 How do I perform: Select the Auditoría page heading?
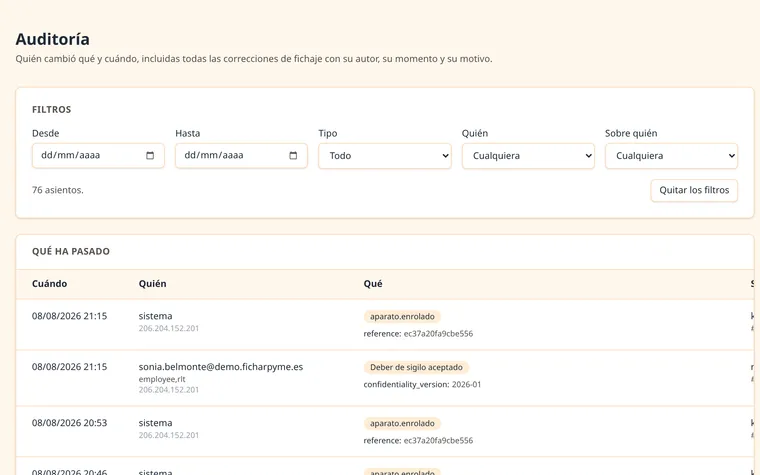(52, 39)
